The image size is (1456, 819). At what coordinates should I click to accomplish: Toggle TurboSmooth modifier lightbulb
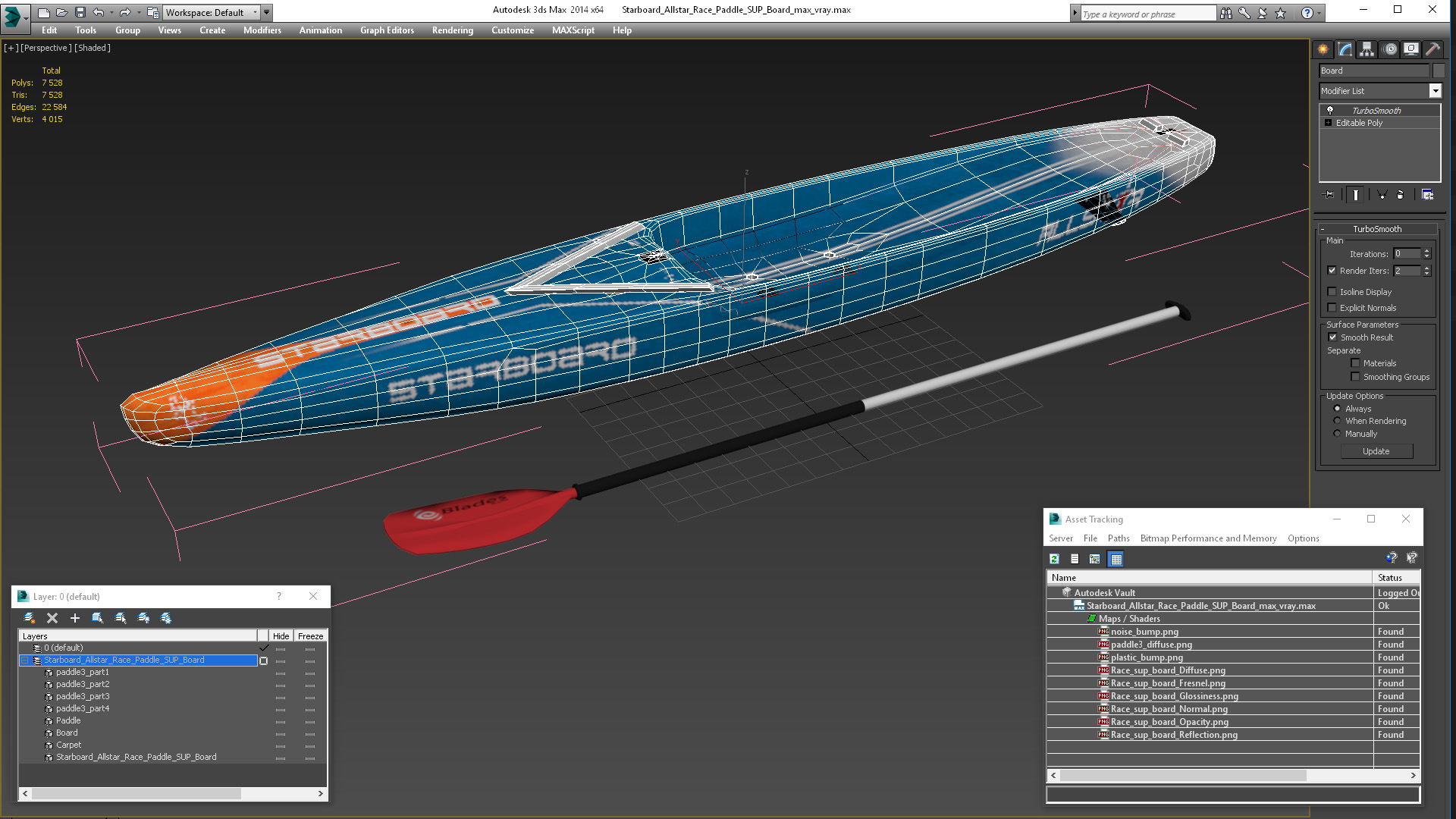[1330, 111]
